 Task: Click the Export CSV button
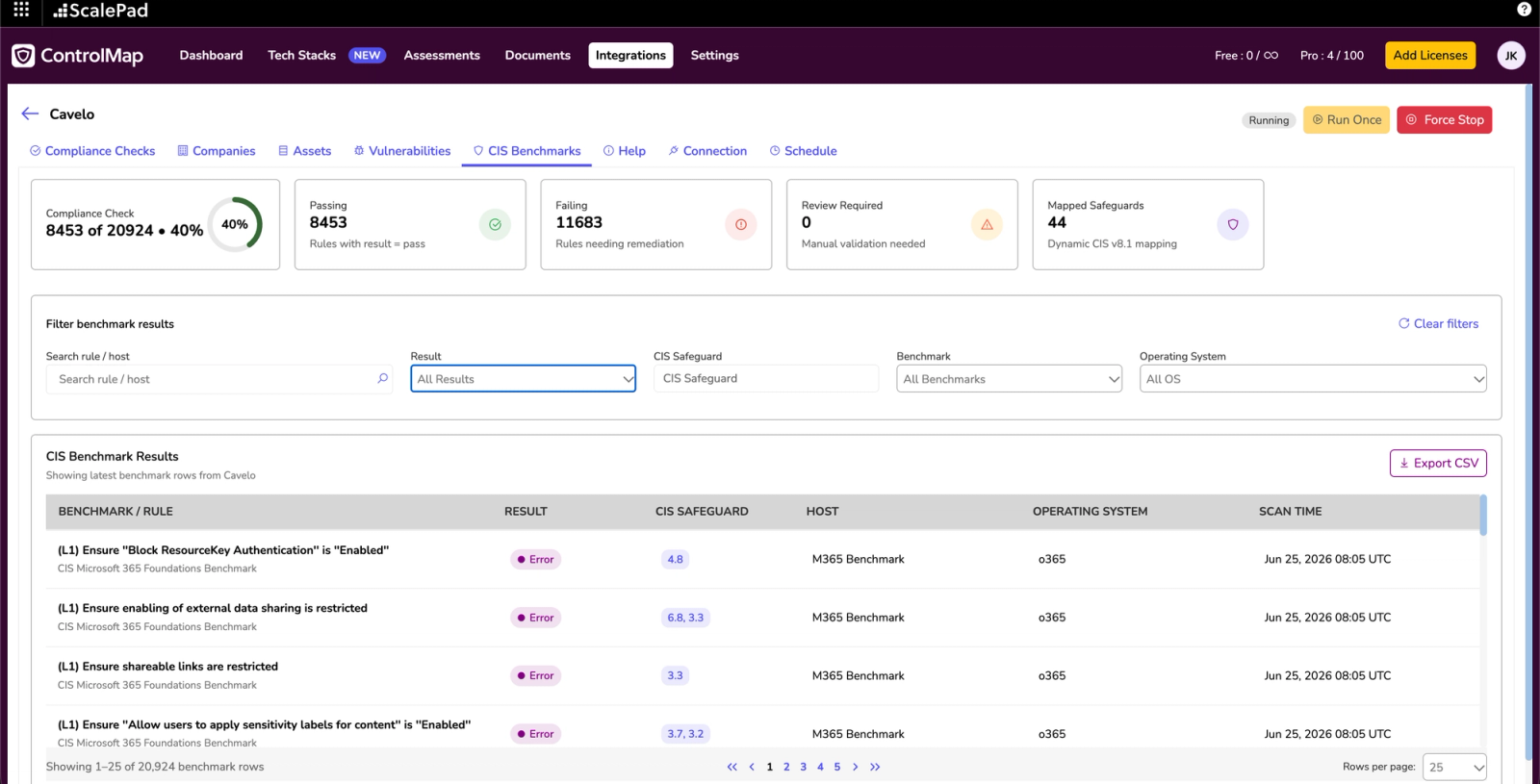click(x=1438, y=464)
